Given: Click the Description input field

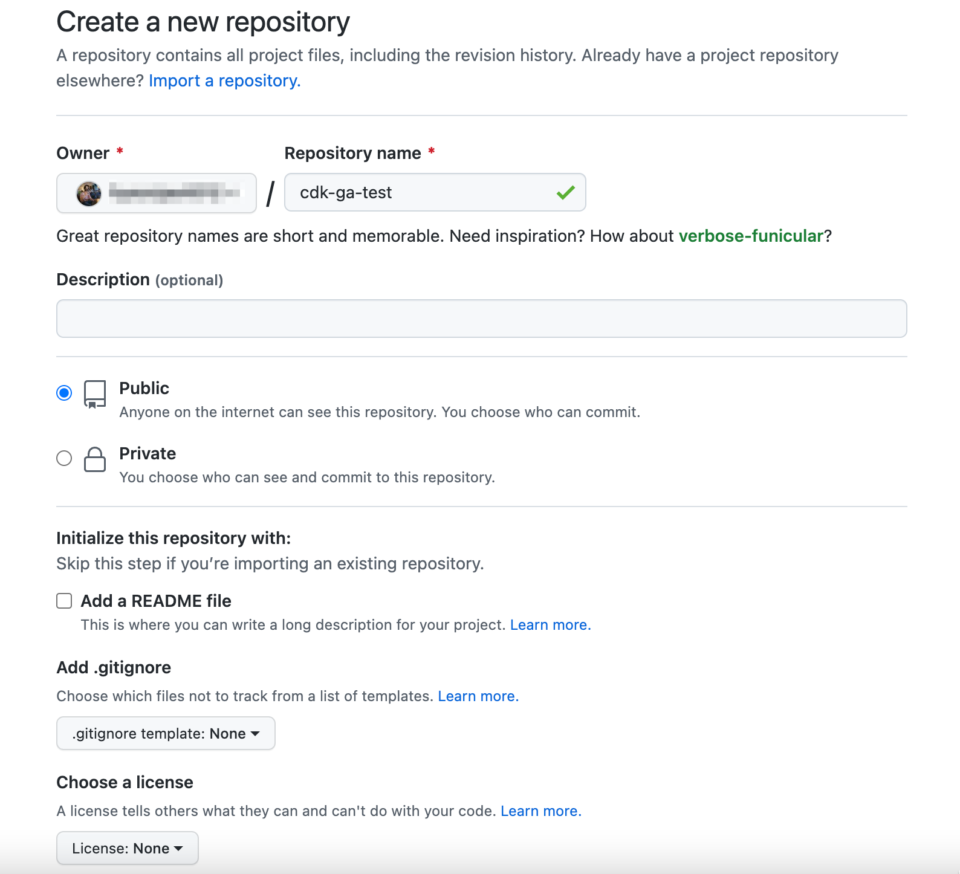Looking at the screenshot, I should pos(481,318).
